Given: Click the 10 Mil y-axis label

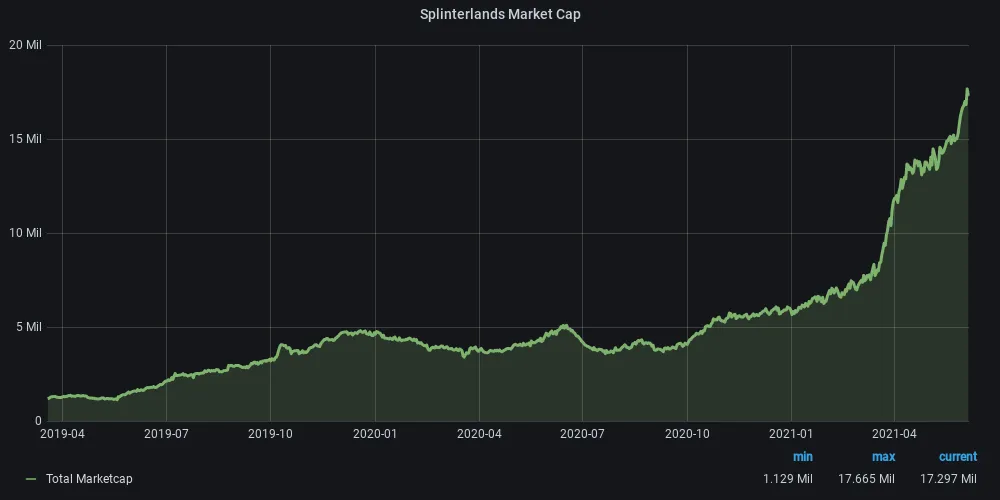Looking at the screenshot, I should [x=25, y=233].
